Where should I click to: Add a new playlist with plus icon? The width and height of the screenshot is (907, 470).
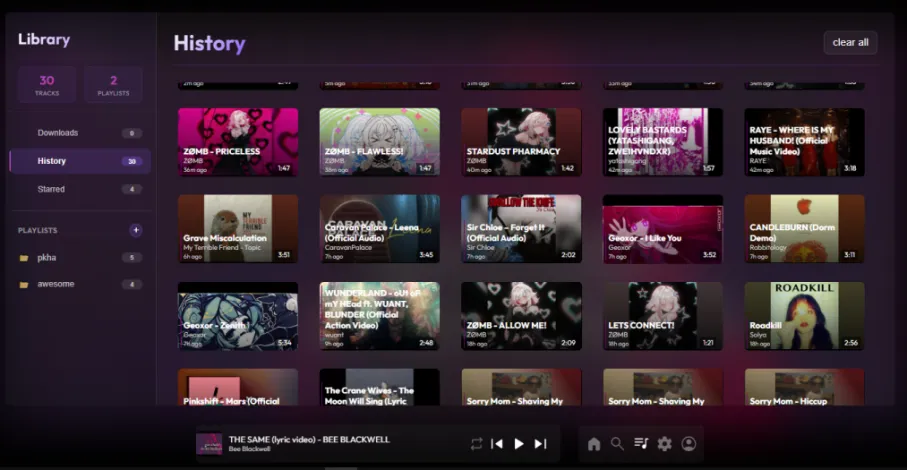pyautogui.click(x=136, y=230)
